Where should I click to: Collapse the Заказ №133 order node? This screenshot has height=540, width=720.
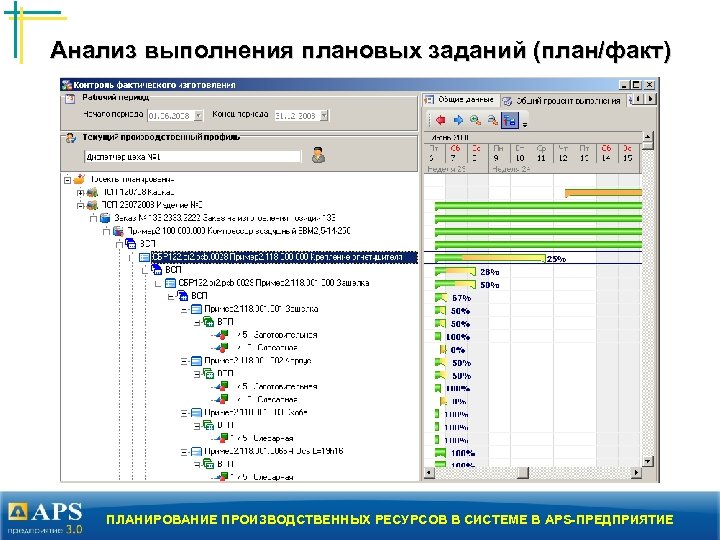click(93, 218)
